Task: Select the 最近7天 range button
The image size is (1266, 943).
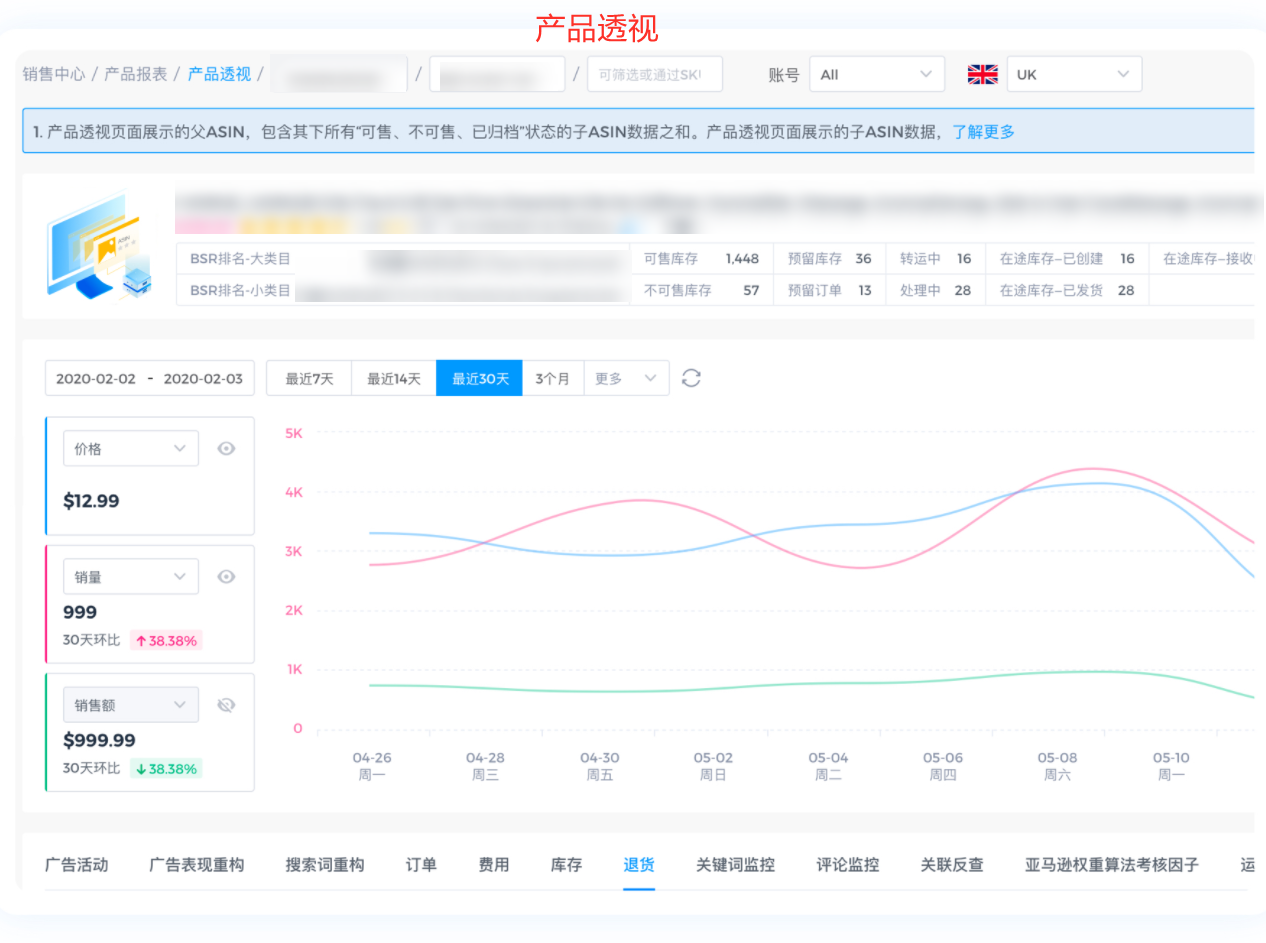Action: coord(309,379)
